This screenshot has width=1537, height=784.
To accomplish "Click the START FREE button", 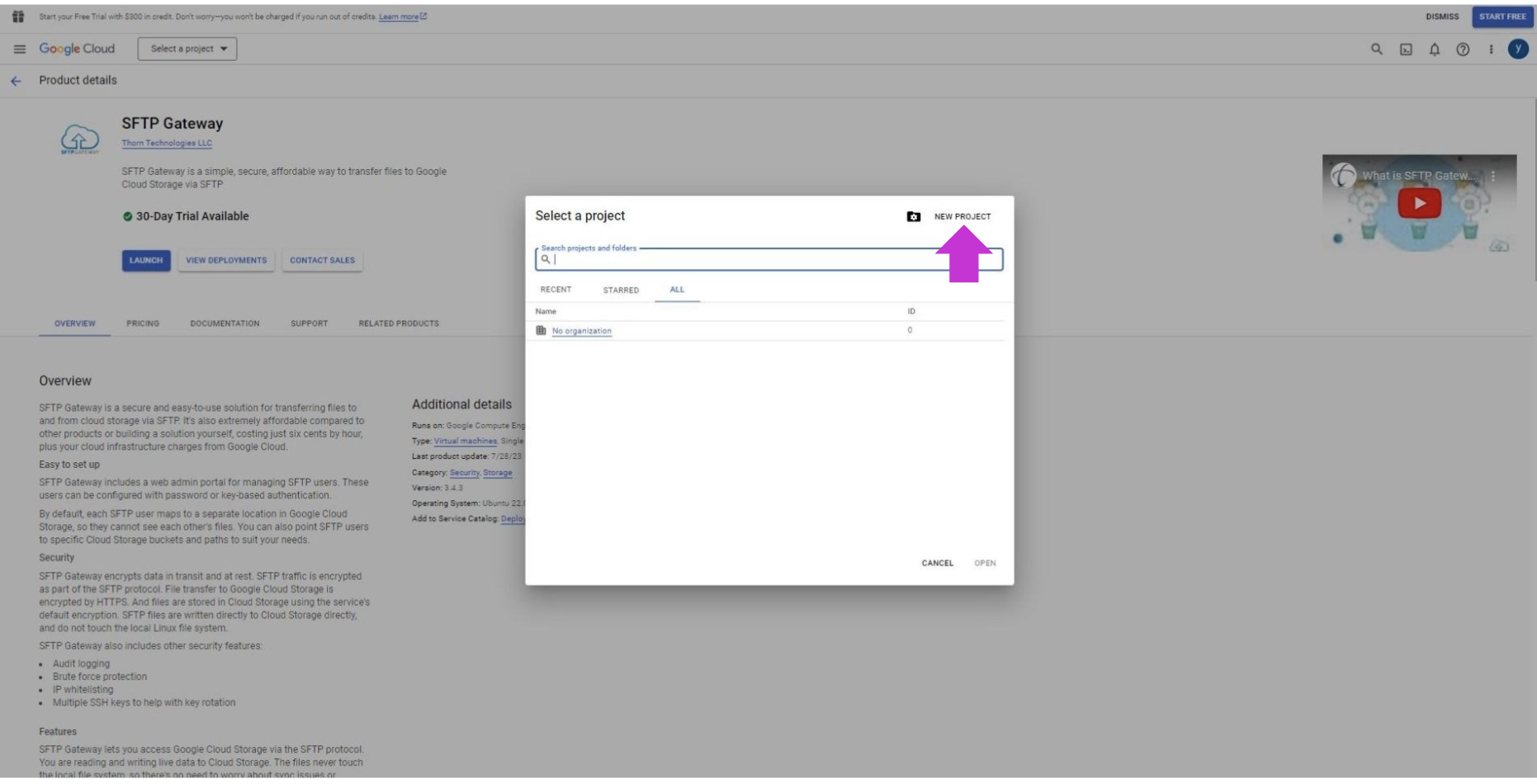I will pos(1502,17).
